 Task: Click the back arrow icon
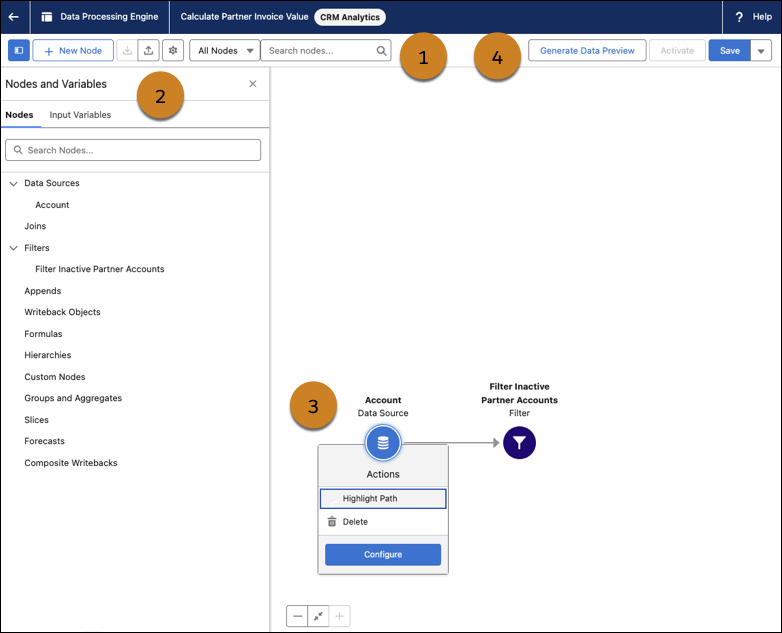tap(13, 17)
